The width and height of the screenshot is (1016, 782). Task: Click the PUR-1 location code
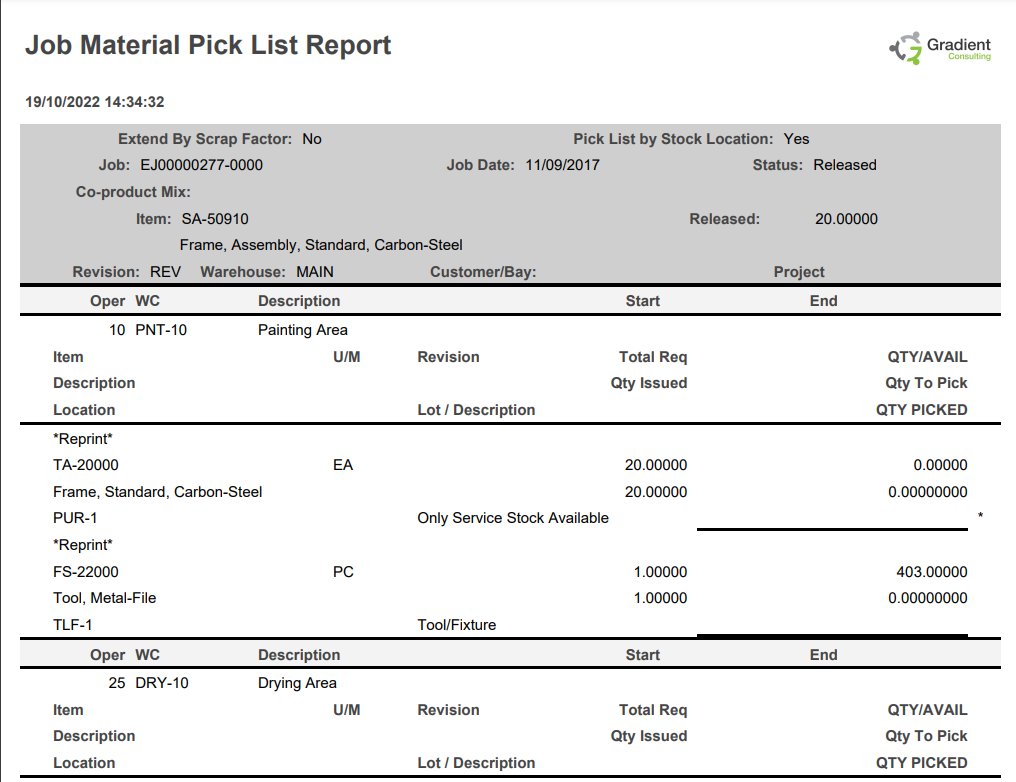coord(75,518)
